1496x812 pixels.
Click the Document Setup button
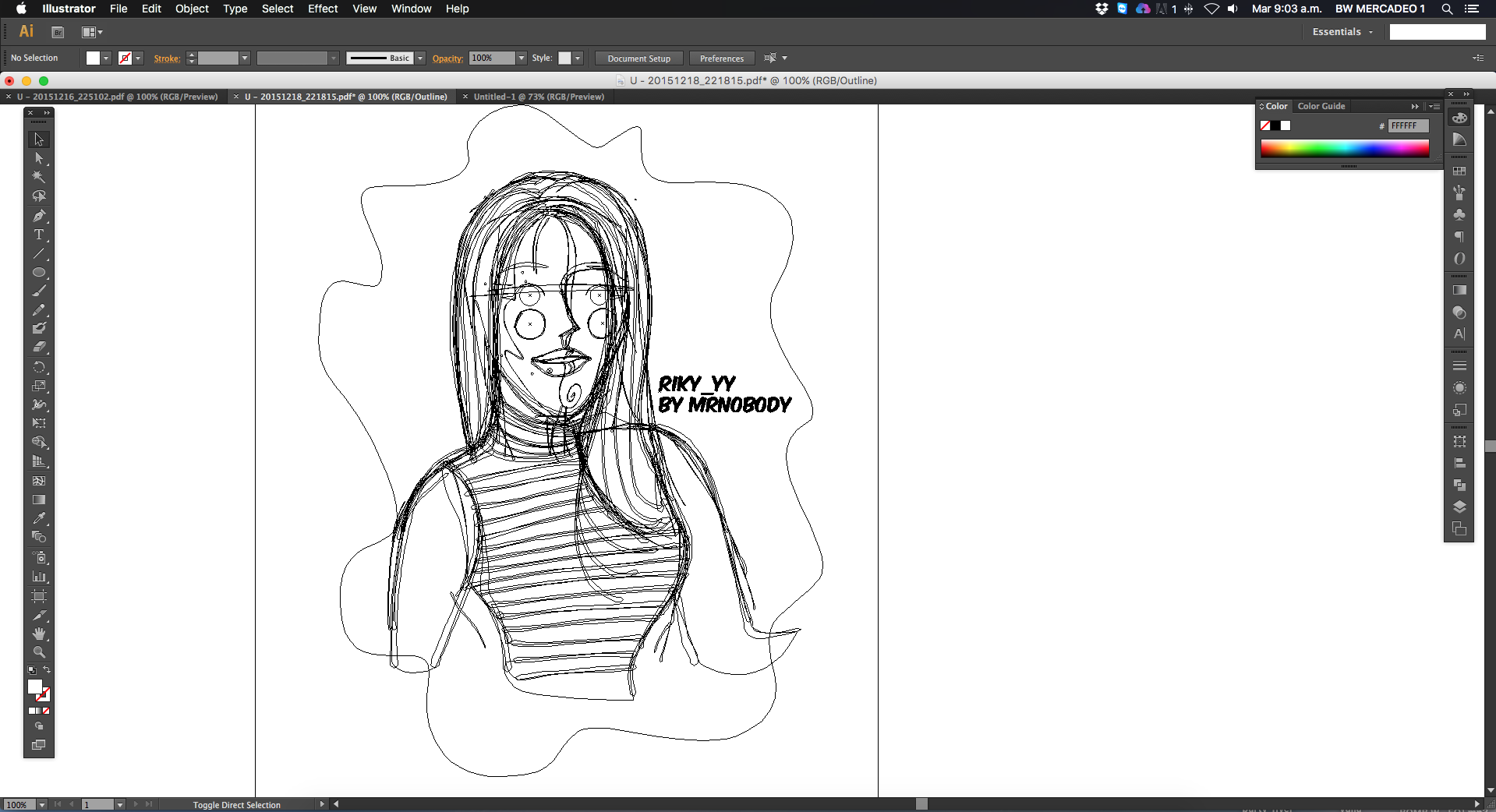coord(638,58)
